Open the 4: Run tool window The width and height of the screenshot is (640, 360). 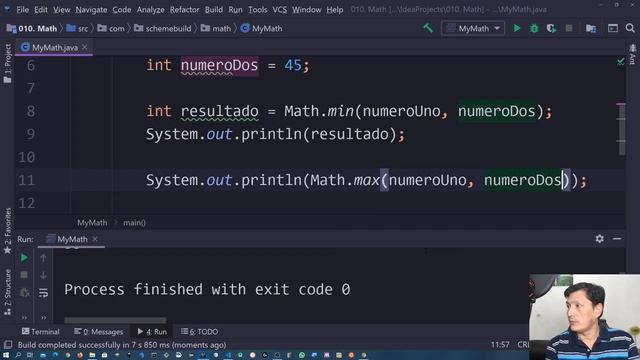click(x=152, y=331)
